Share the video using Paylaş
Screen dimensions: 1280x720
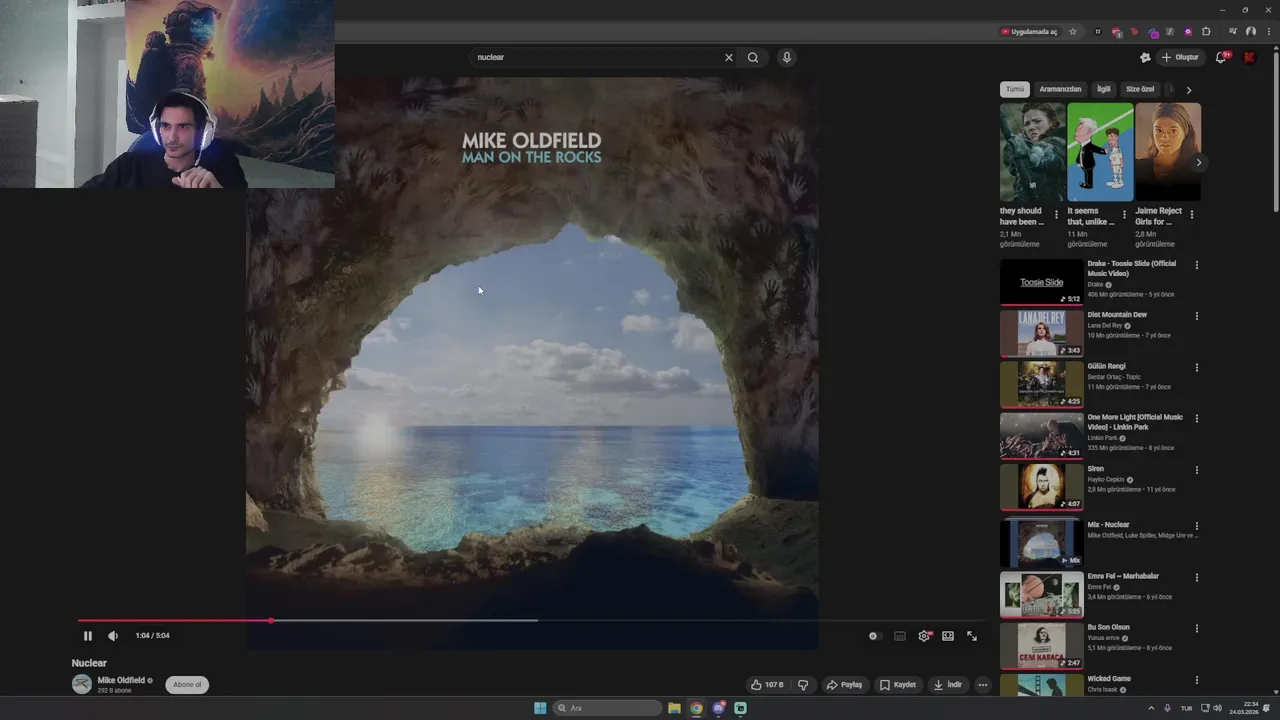844,685
